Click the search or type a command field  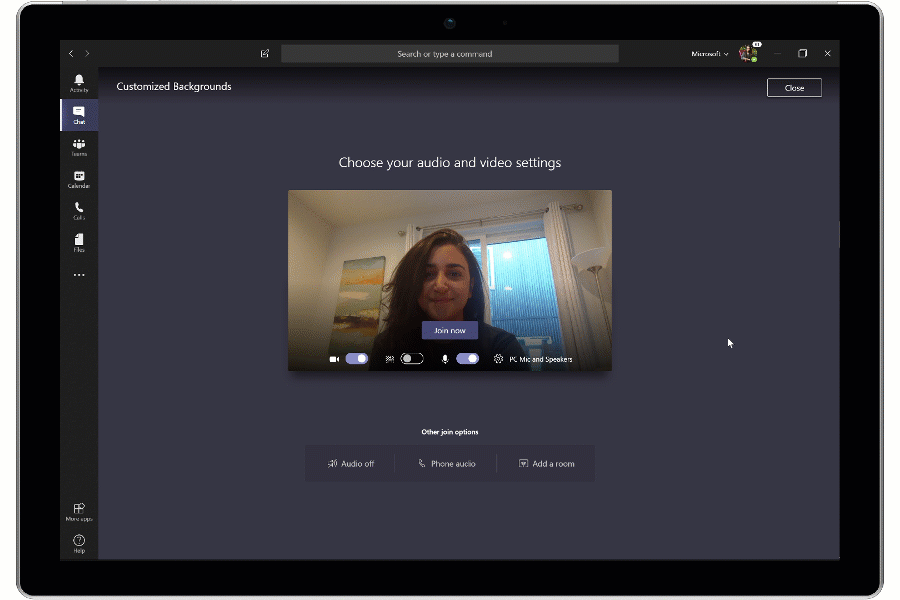450,53
